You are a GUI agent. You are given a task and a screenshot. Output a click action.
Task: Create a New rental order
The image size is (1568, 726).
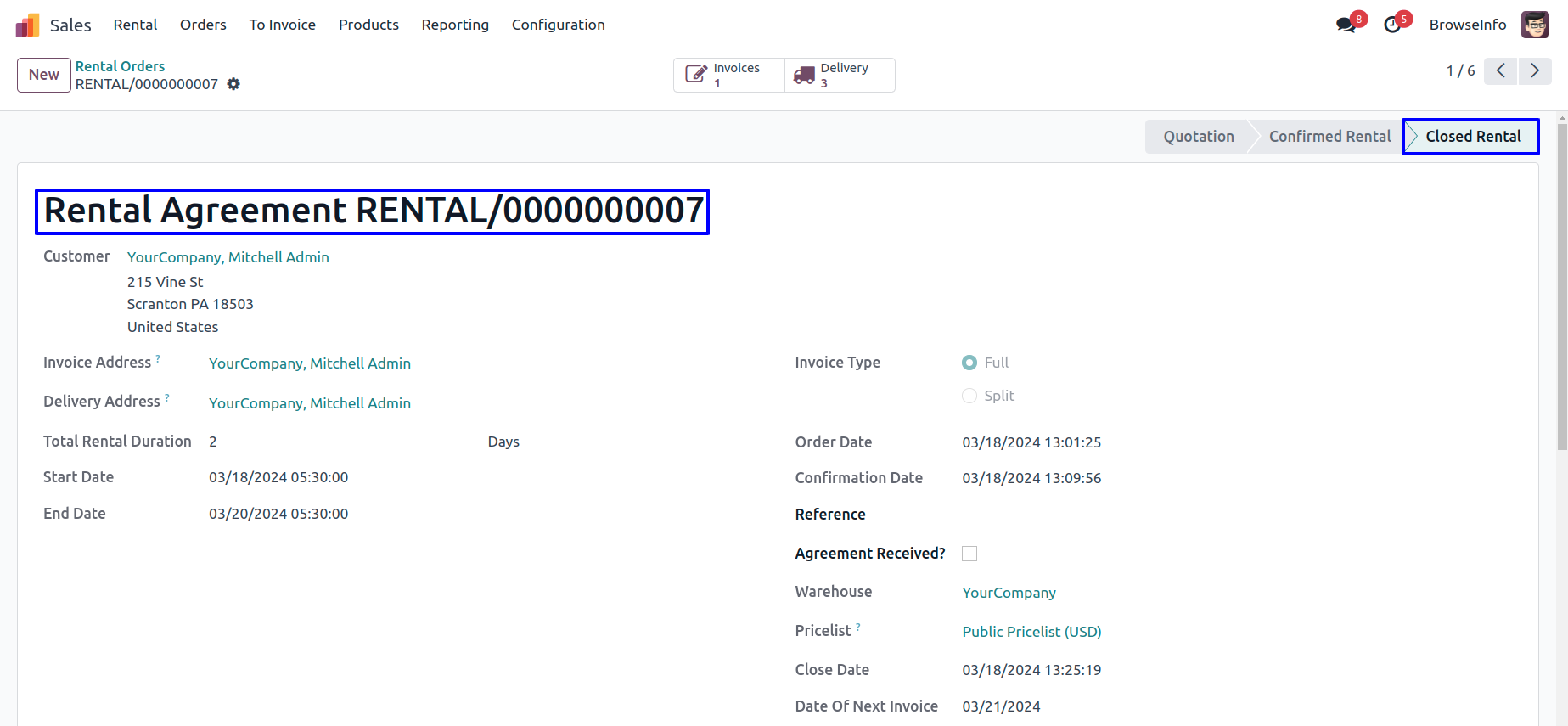(44, 75)
